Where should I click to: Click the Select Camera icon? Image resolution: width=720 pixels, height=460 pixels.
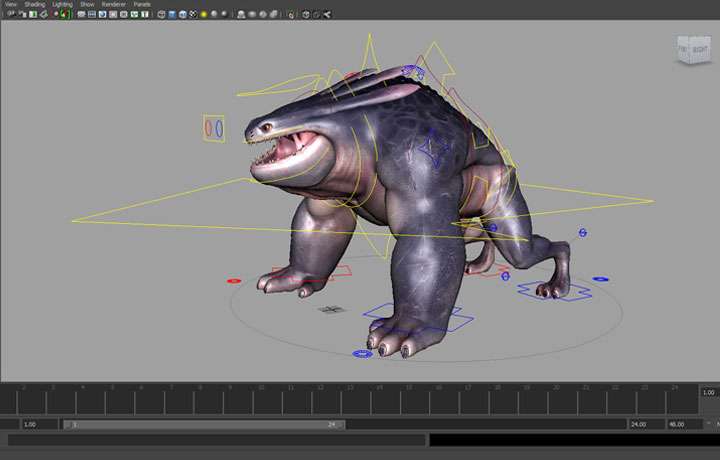click(11, 14)
